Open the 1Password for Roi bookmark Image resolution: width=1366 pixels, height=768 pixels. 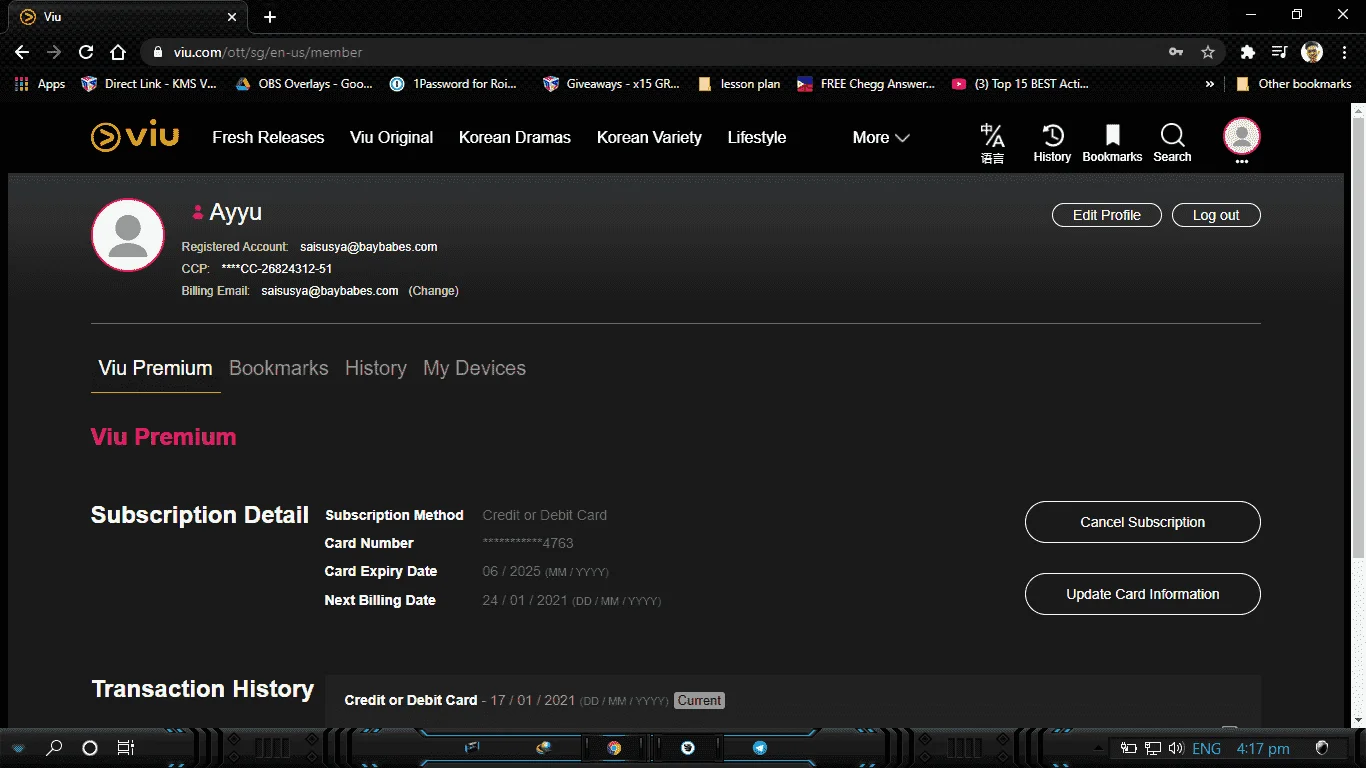click(x=453, y=84)
